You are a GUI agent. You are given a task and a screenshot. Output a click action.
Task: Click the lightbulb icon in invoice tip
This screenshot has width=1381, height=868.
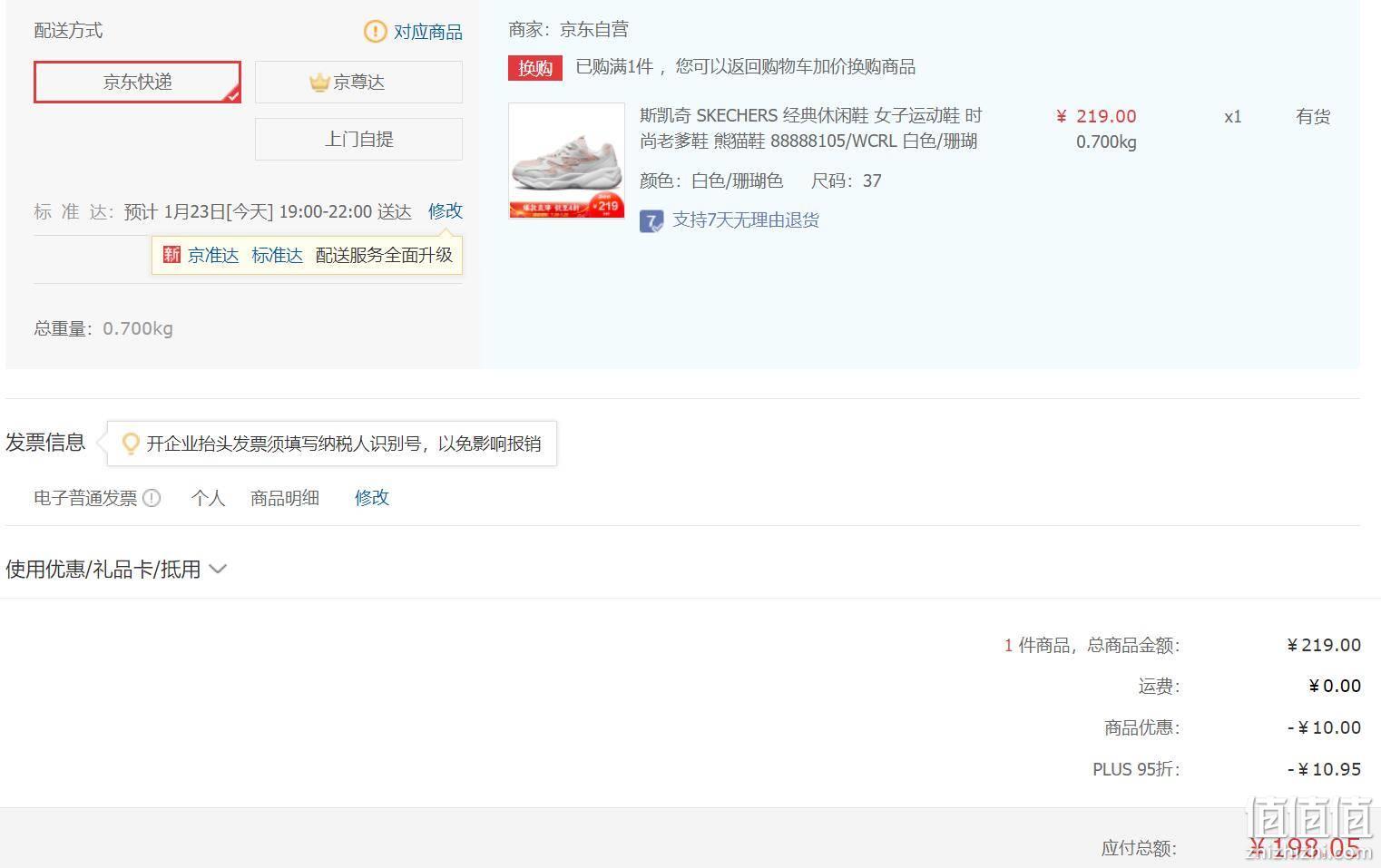pyautogui.click(x=131, y=444)
